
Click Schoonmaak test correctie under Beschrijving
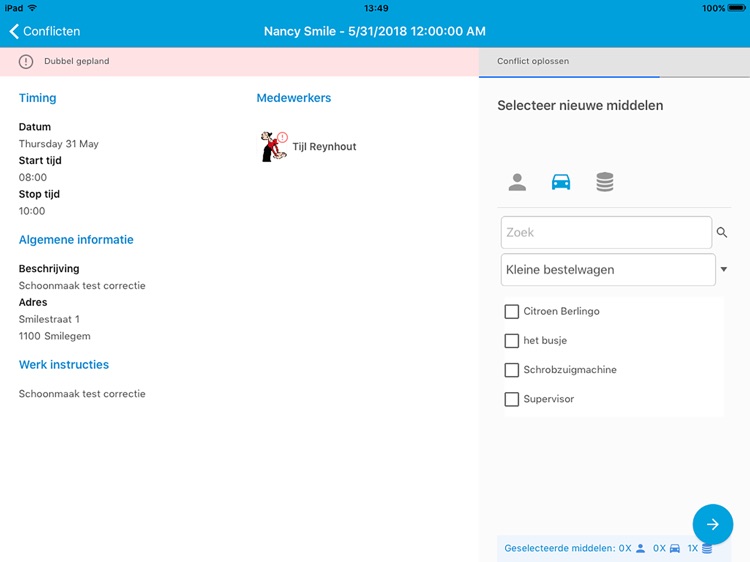[82, 286]
